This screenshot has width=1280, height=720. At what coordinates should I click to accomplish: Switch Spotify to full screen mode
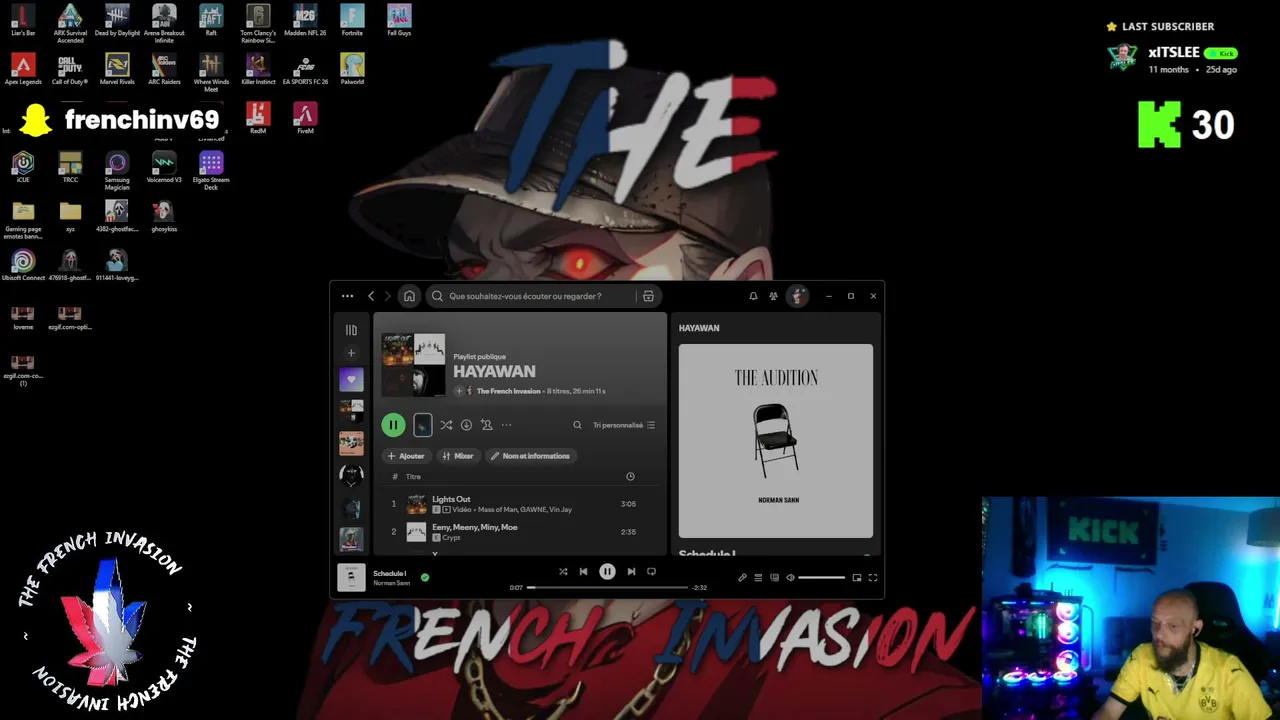click(873, 578)
